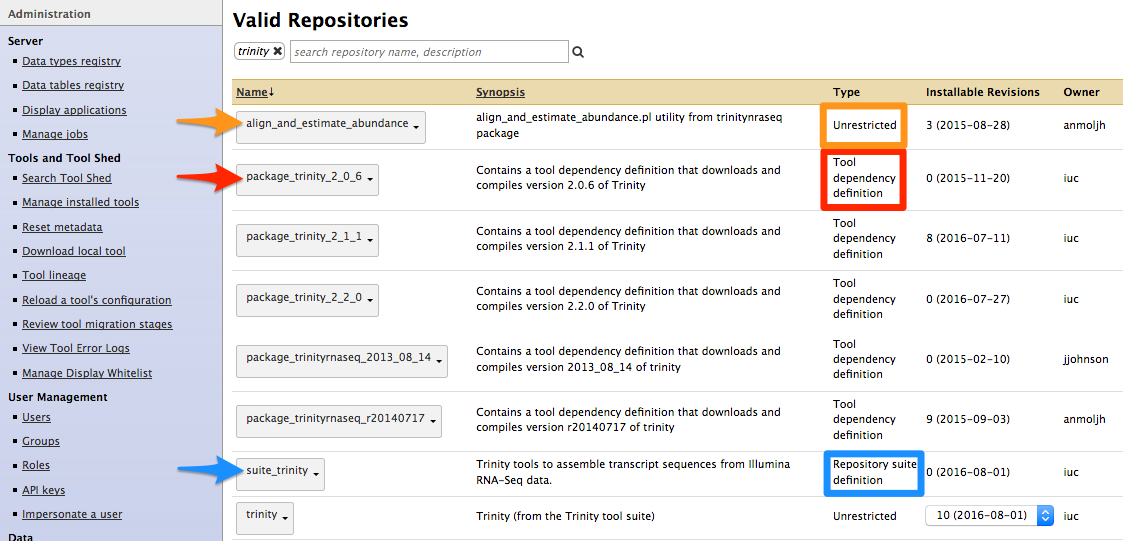
Task: Open Review tool migration stages
Action: pyautogui.click(x=97, y=324)
